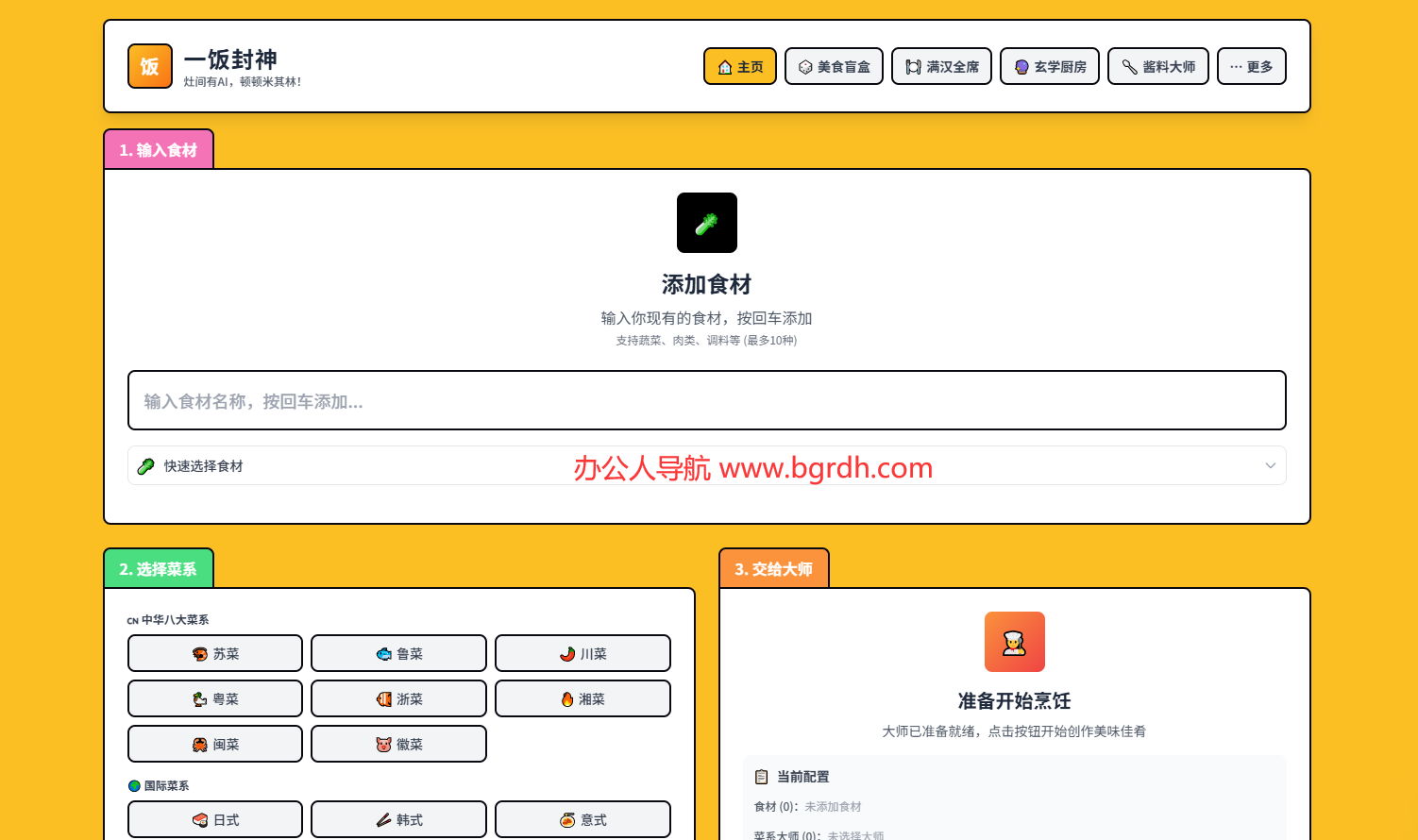Toggle the 粤菜 cuisine selection
This screenshot has width=1418, height=840.
(x=215, y=698)
